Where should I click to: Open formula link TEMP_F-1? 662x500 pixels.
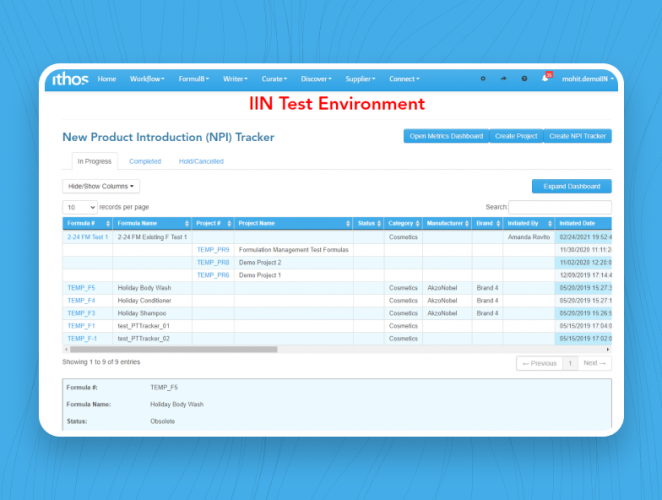[82, 339]
